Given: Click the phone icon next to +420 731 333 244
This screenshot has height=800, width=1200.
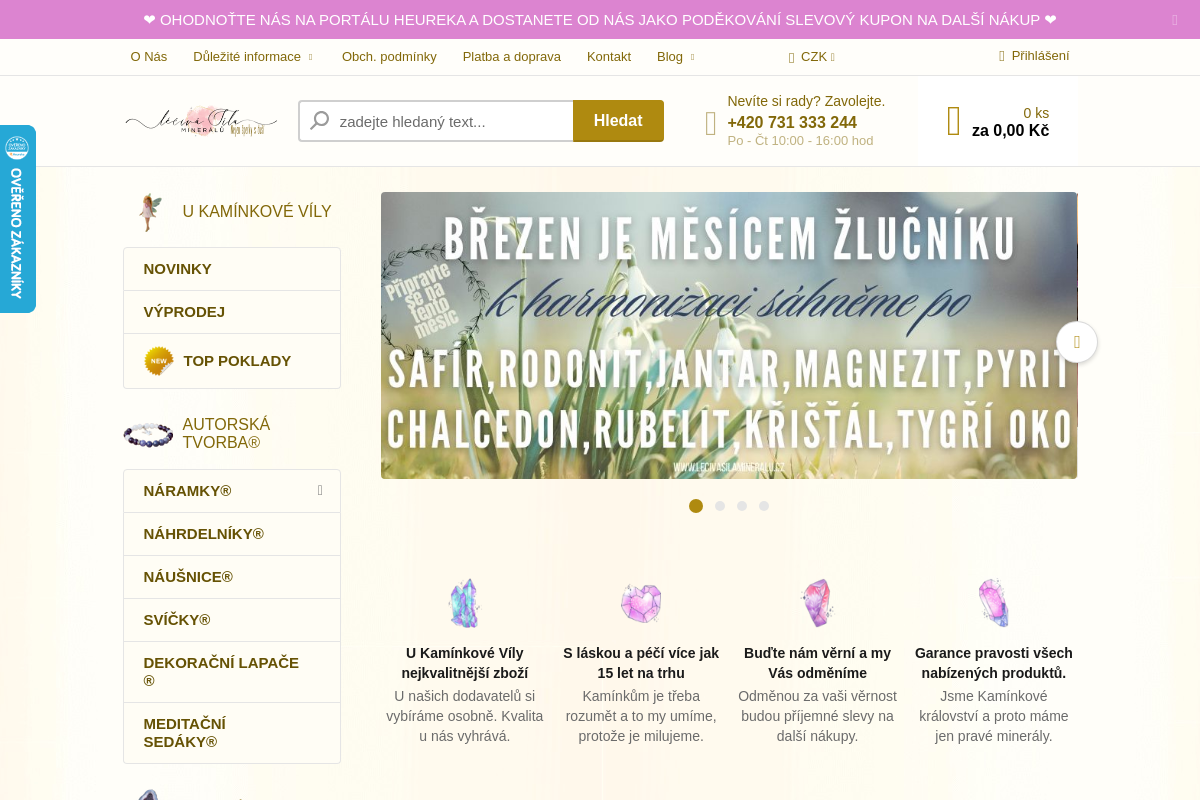Looking at the screenshot, I should tap(710, 123).
